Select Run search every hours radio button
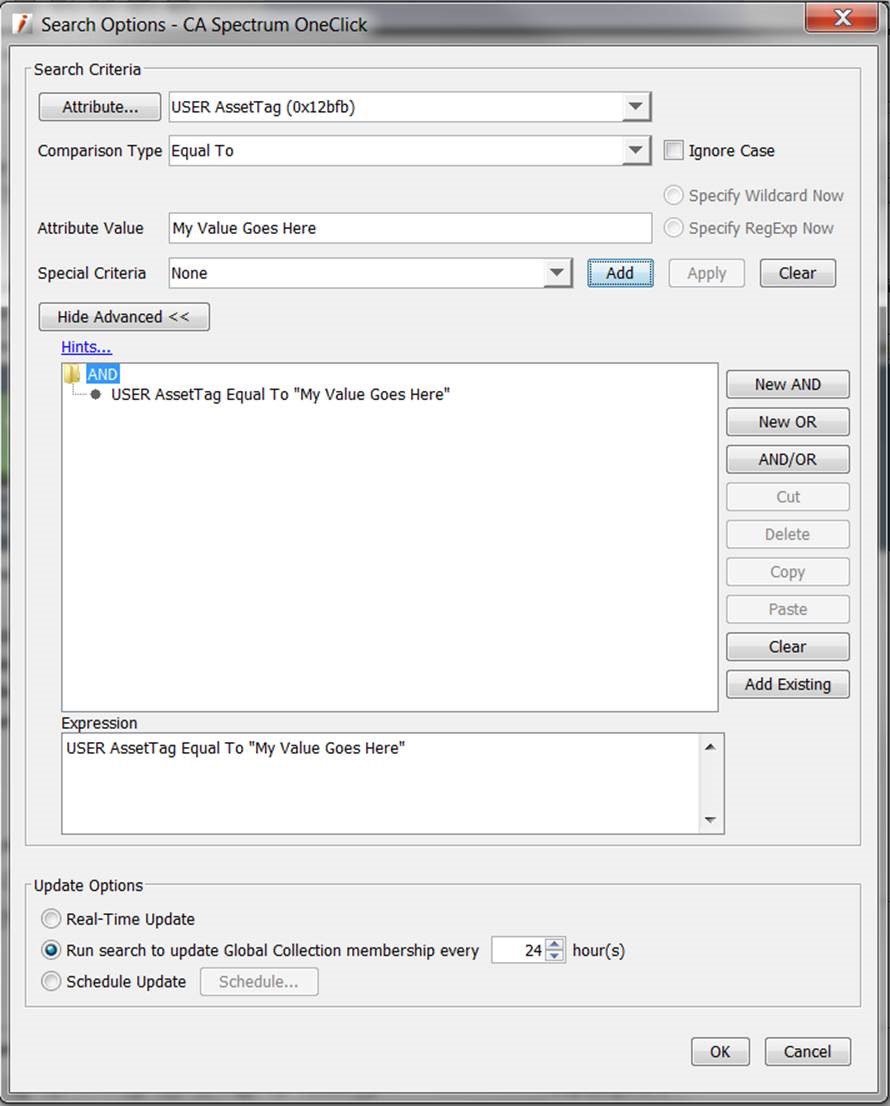This screenshot has width=890, height=1106. 51,950
